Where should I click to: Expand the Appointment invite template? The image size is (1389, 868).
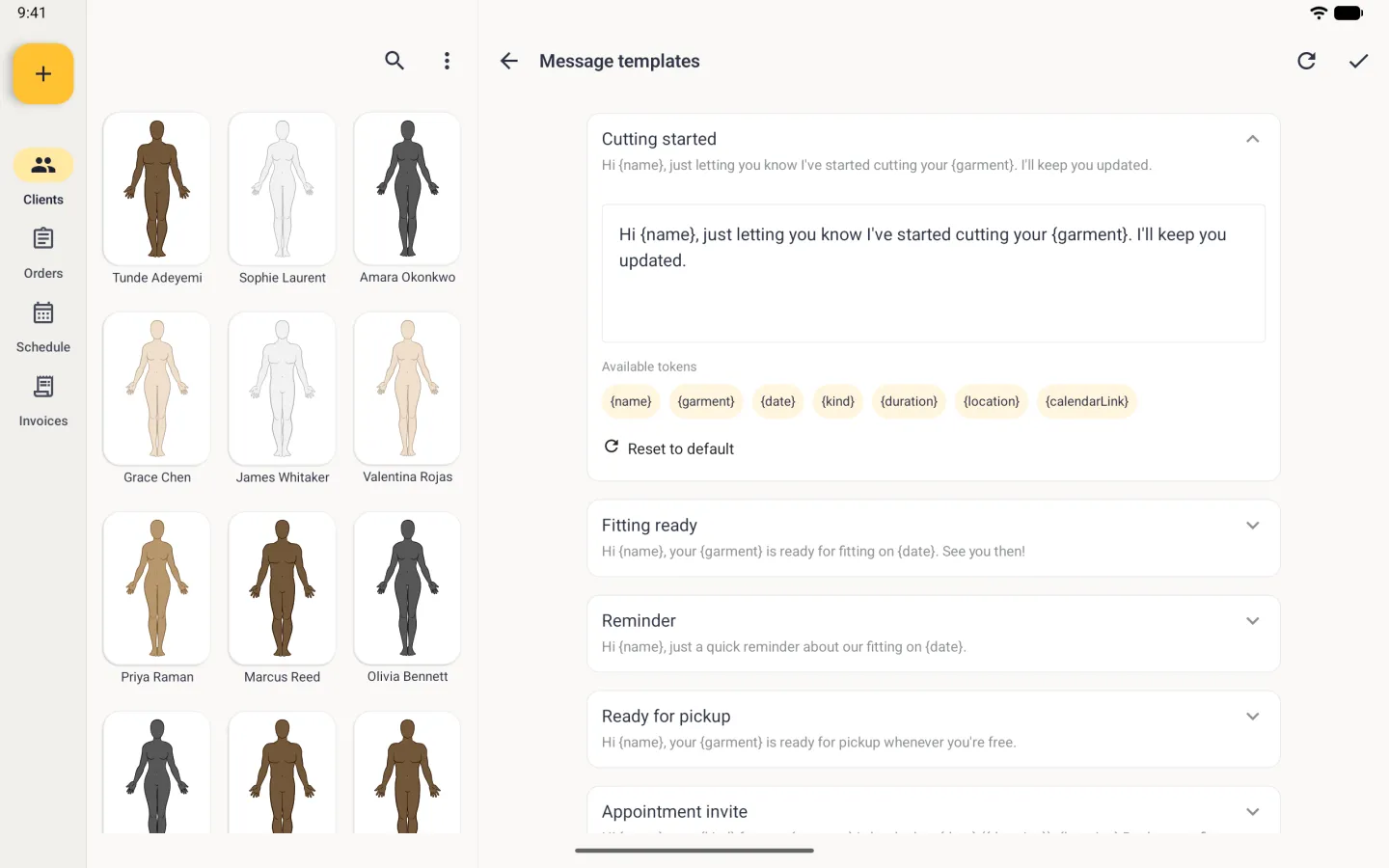[x=1252, y=812]
